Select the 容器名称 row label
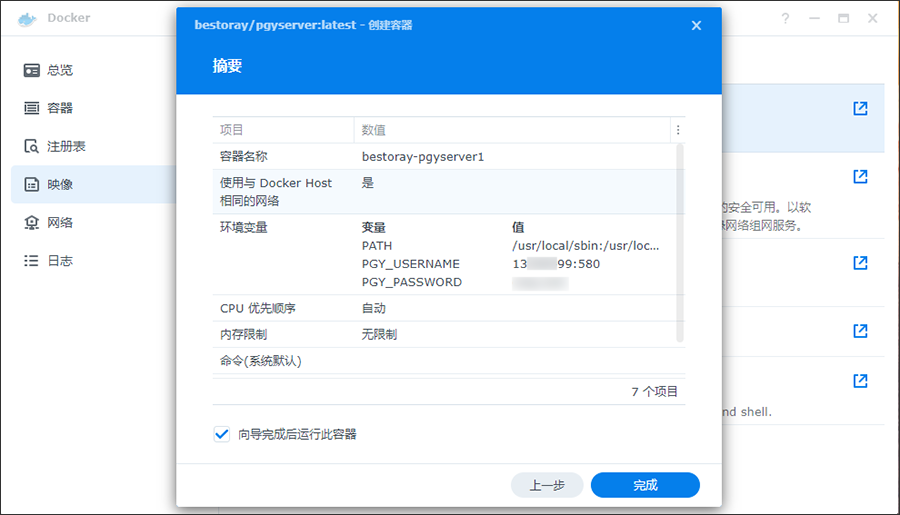Viewport: 900px width, 515px height. [243, 156]
